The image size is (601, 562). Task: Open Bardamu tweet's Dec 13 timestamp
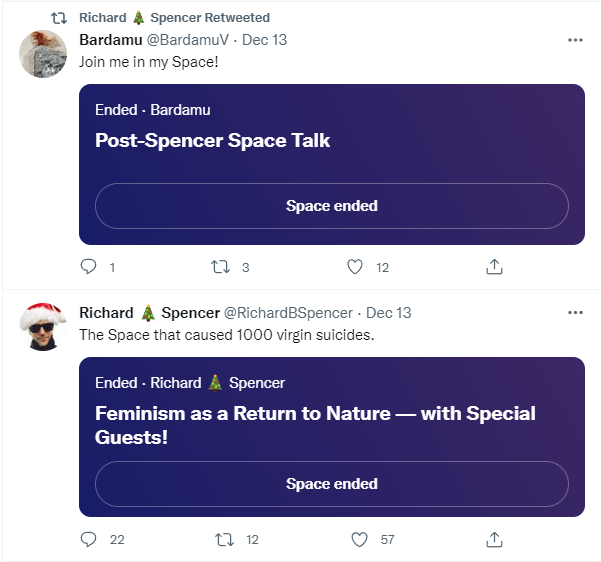pyautogui.click(x=264, y=40)
